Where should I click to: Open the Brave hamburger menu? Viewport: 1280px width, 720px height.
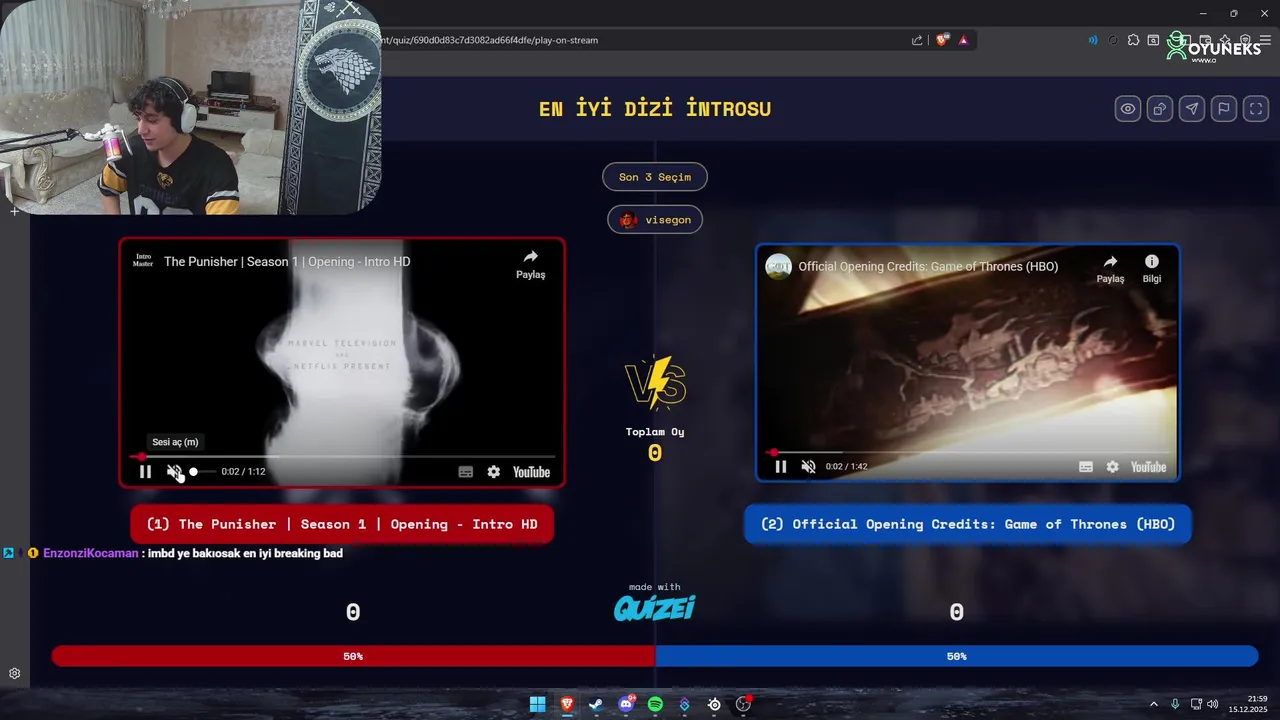pos(1265,40)
